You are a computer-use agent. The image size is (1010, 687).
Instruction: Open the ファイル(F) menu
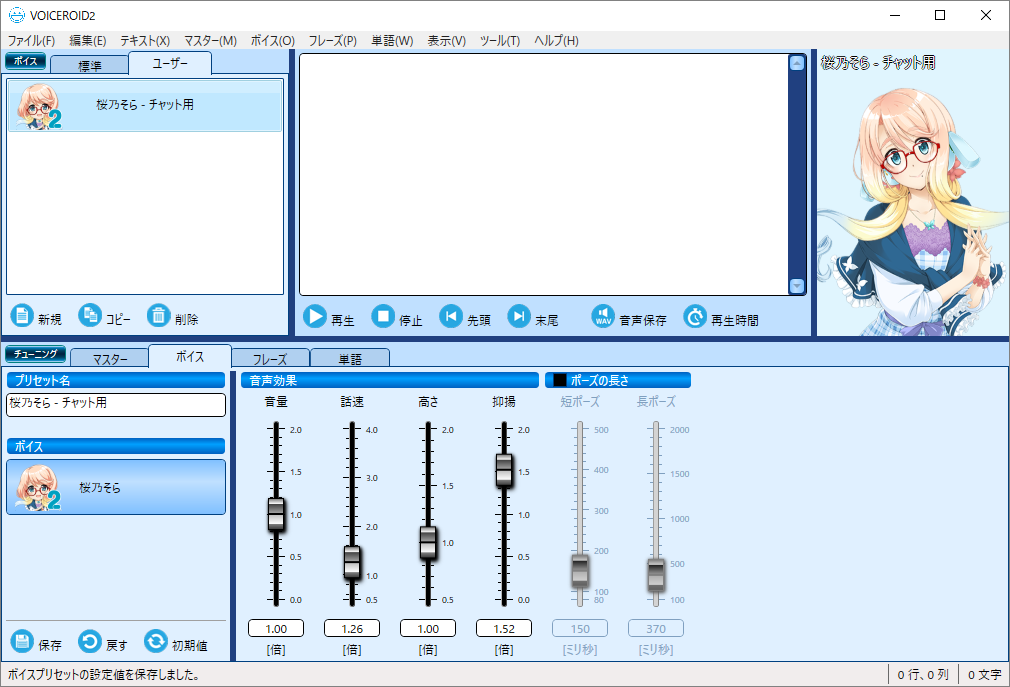pyautogui.click(x=31, y=41)
